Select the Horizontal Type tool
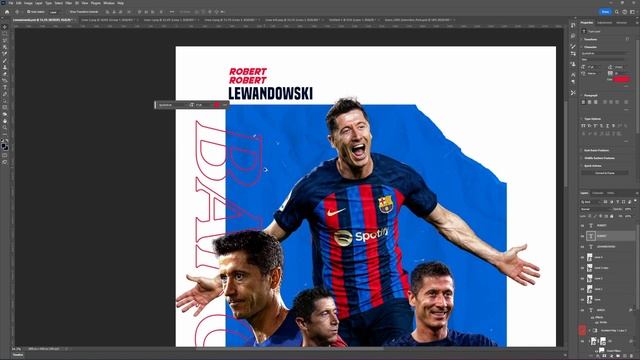This screenshot has height=360, width=640. tap(4, 87)
